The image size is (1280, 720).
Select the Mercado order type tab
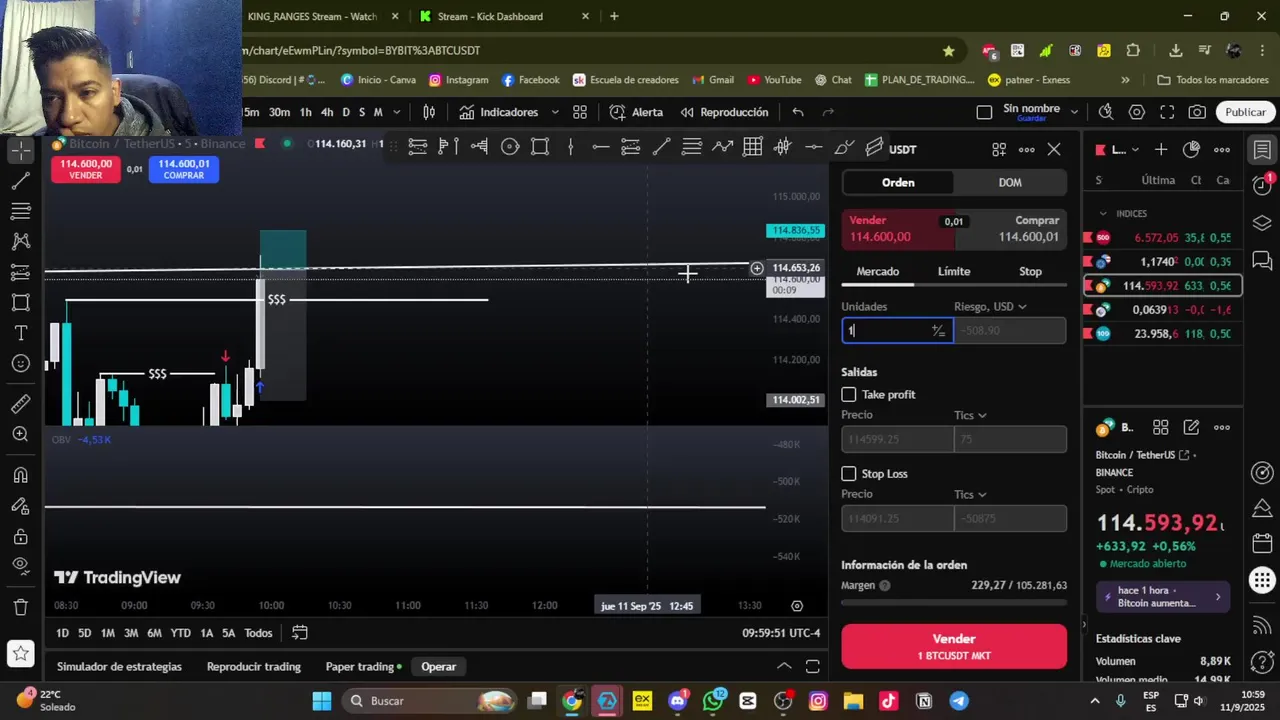878,271
